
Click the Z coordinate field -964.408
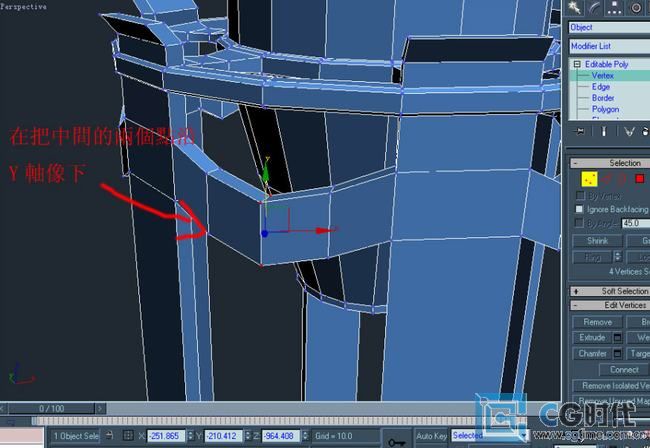(x=281, y=436)
